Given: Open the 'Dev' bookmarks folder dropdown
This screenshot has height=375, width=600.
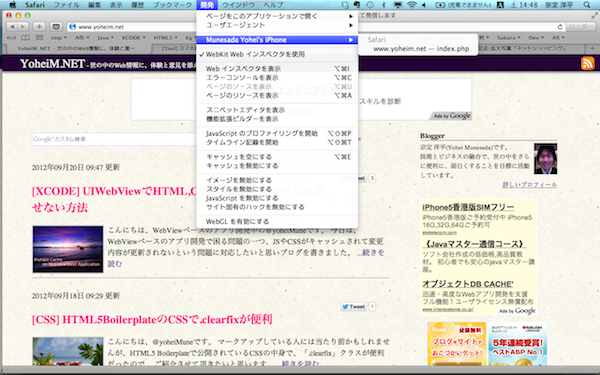Looking at the screenshot, I should click(536, 38).
